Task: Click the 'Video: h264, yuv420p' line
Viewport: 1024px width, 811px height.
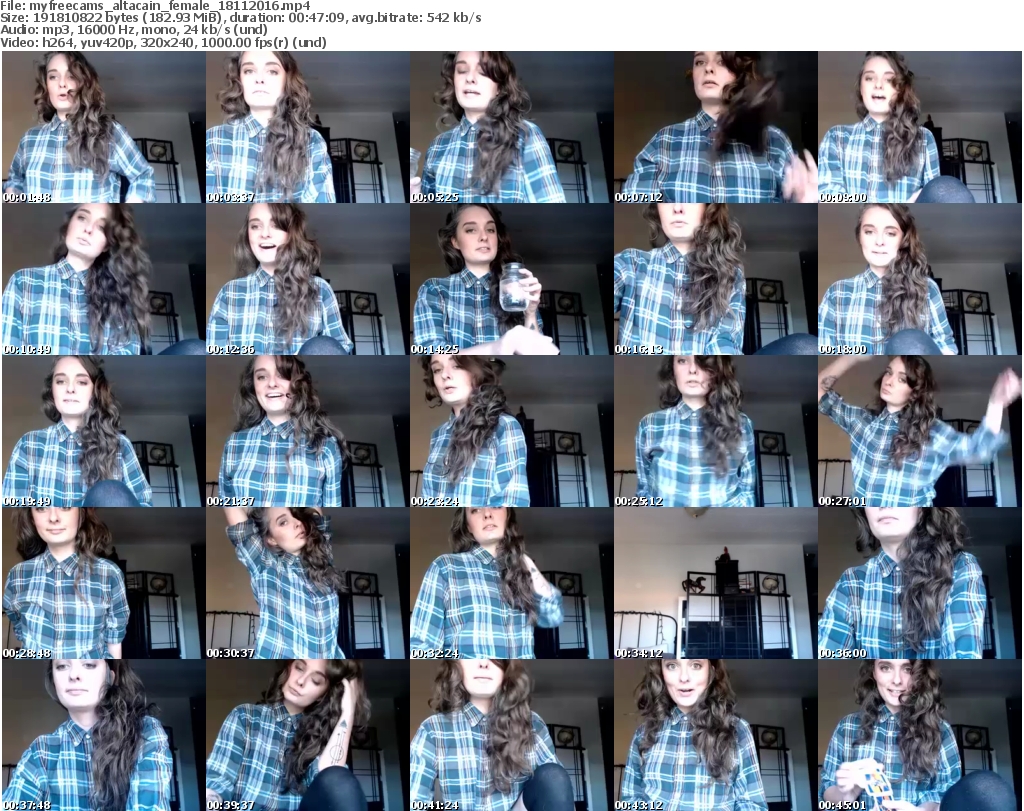Action: 163,42
